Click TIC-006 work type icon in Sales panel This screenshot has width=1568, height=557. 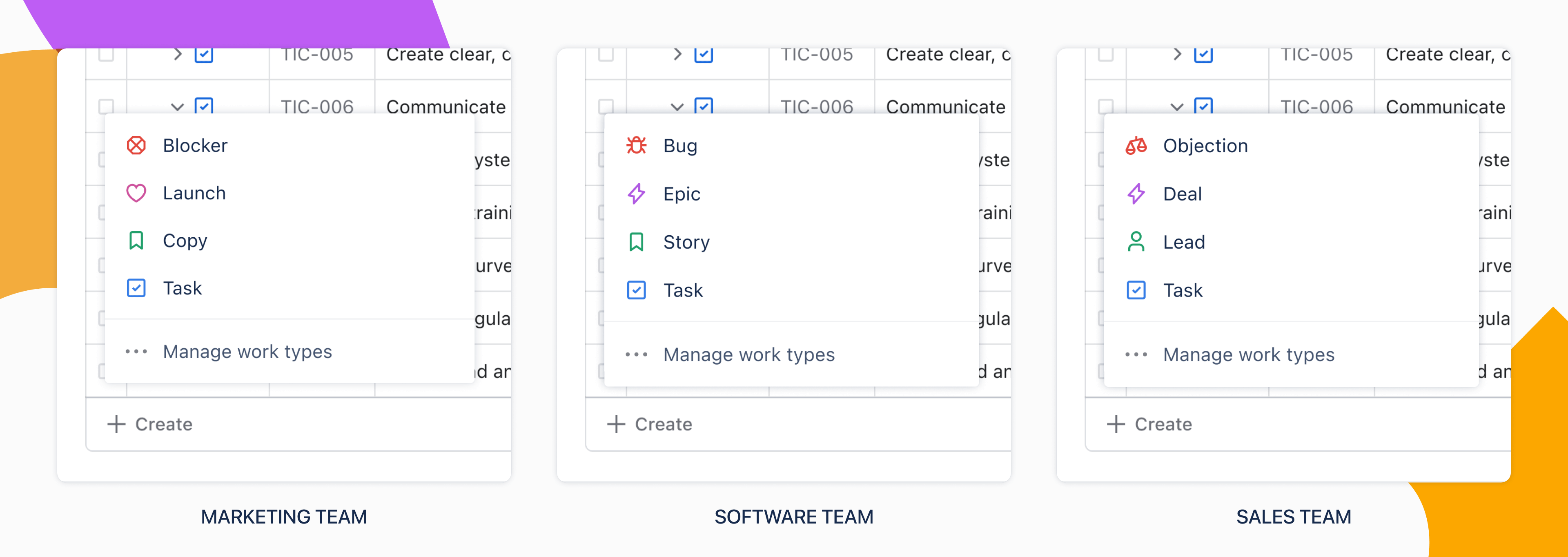[1203, 106]
